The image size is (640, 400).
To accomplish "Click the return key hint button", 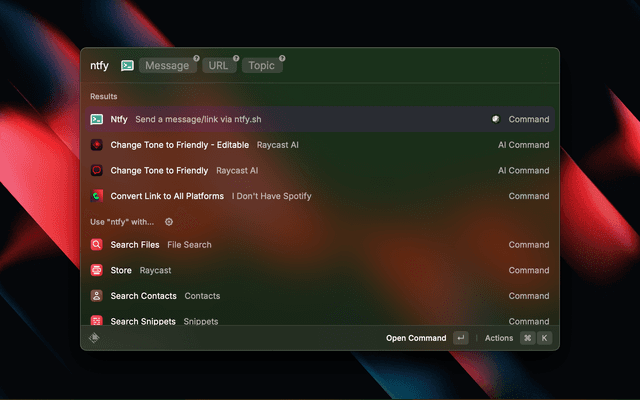I will (460, 338).
